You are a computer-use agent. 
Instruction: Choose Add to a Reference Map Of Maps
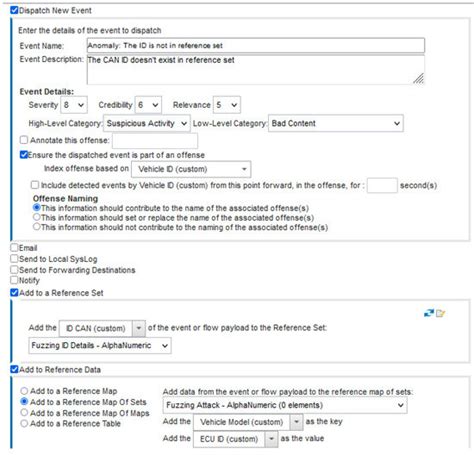tap(24, 413)
